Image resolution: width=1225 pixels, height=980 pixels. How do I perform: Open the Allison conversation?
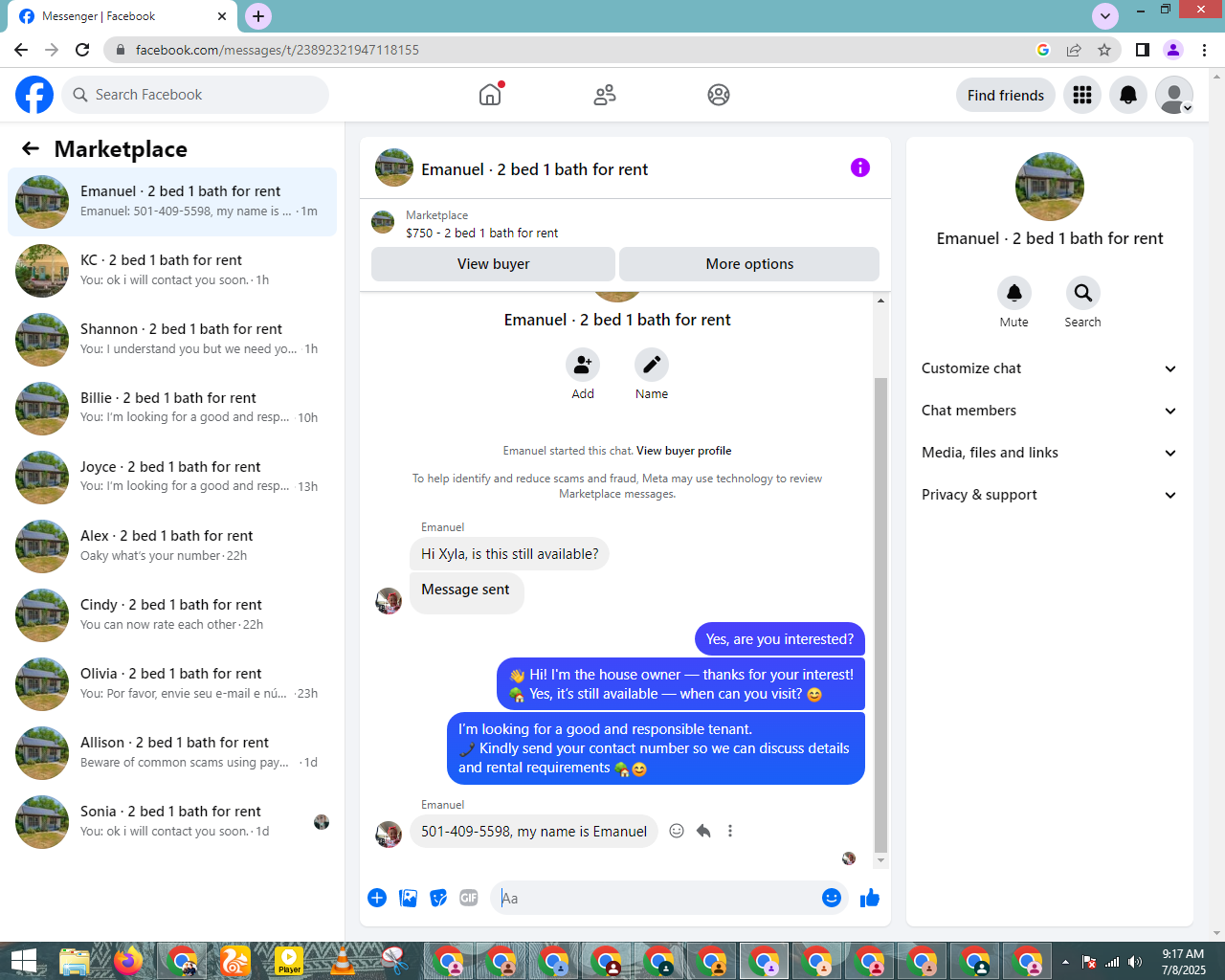[x=172, y=752]
